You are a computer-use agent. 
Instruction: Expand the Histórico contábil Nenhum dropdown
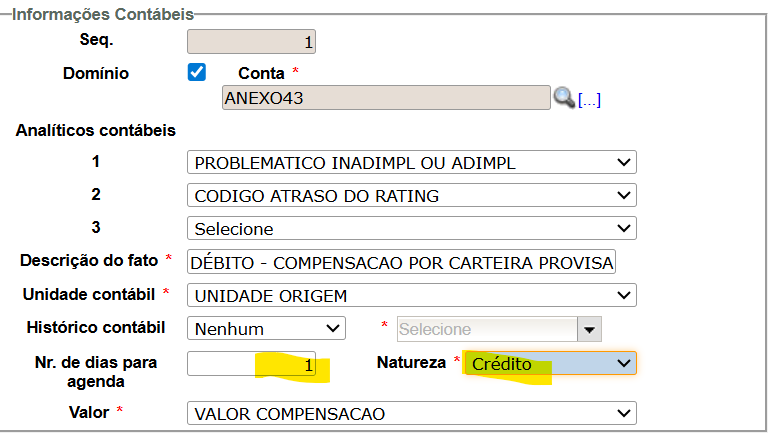coord(266,328)
